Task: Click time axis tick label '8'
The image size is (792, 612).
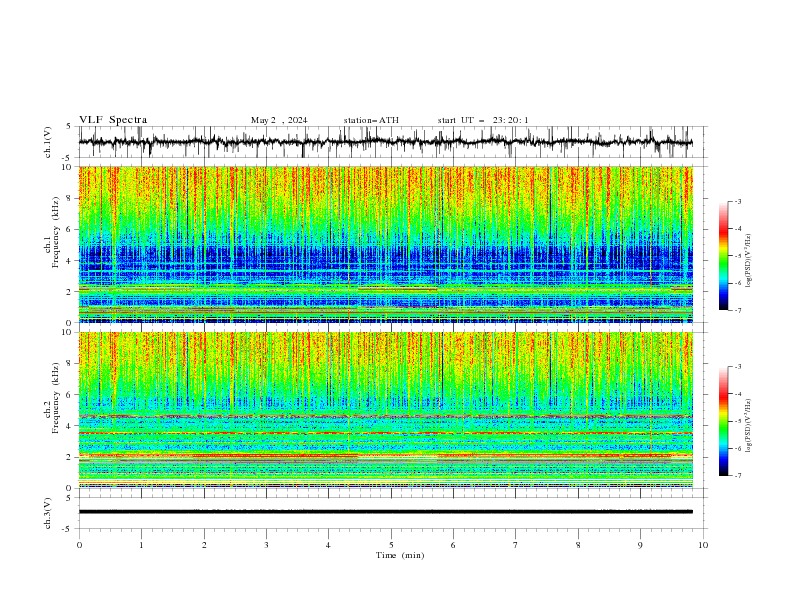Action: 578,545
